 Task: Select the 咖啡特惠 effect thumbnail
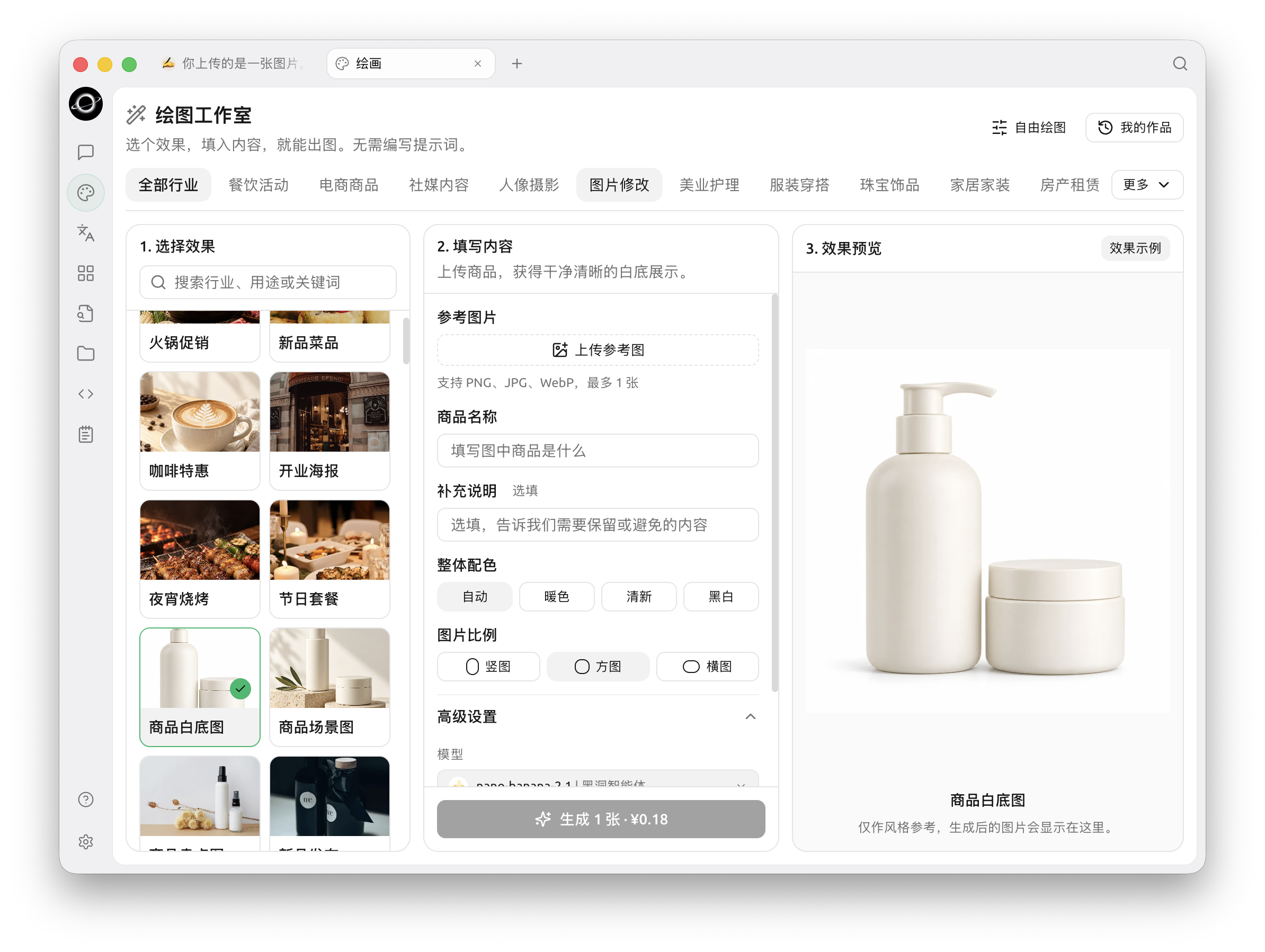click(200, 430)
